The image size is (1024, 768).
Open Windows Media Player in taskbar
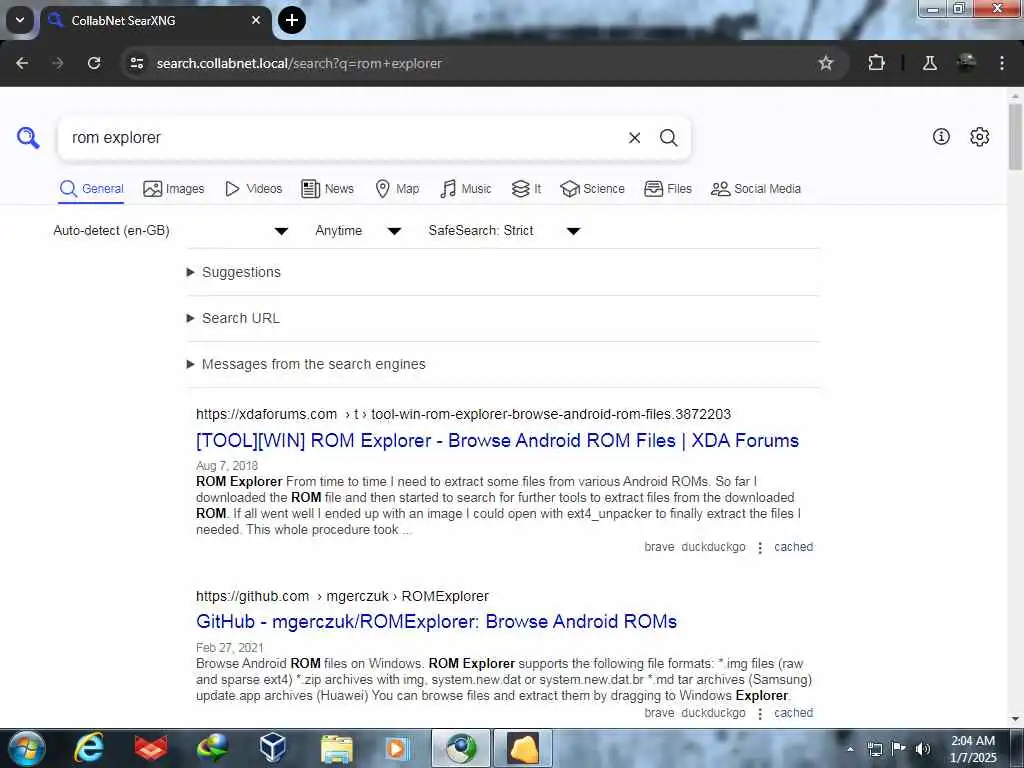[395, 748]
